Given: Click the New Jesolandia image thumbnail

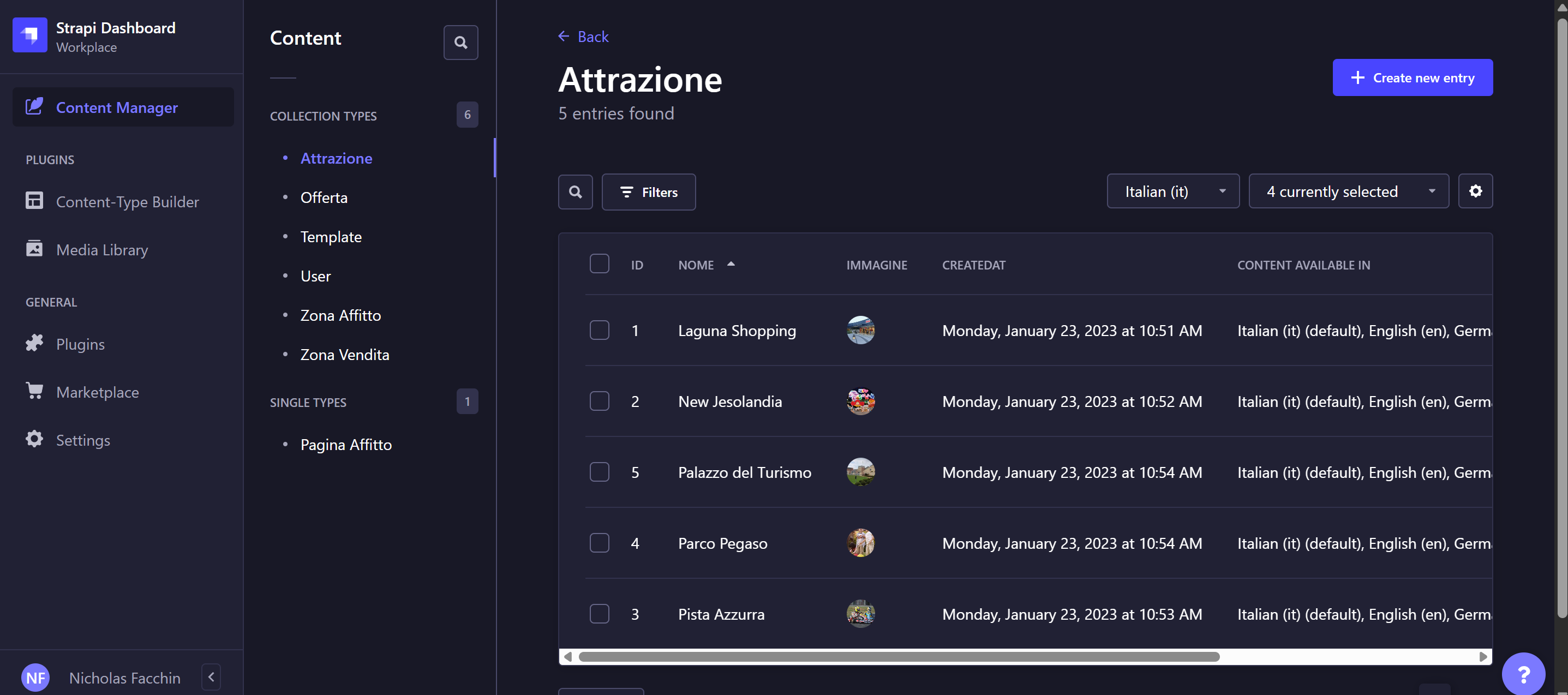Looking at the screenshot, I should [x=860, y=401].
